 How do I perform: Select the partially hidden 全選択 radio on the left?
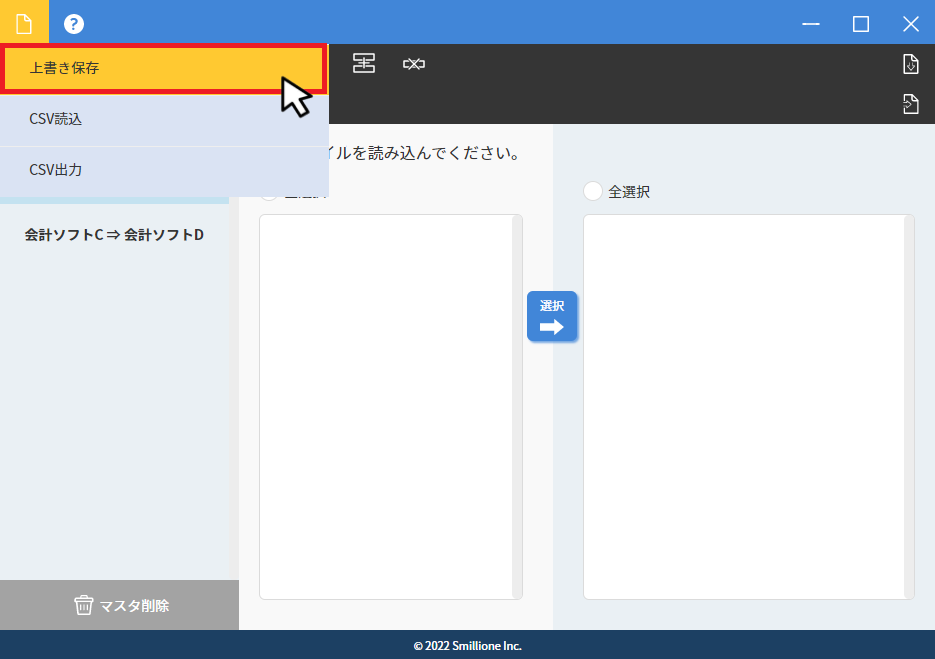tap(268, 191)
